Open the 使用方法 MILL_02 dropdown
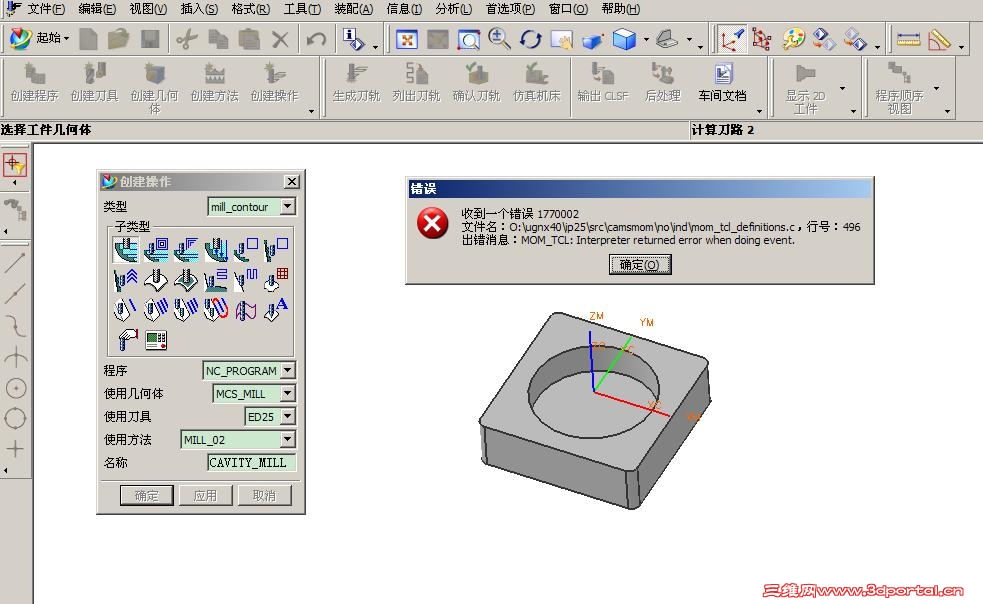The width and height of the screenshot is (983, 604). tap(287, 439)
